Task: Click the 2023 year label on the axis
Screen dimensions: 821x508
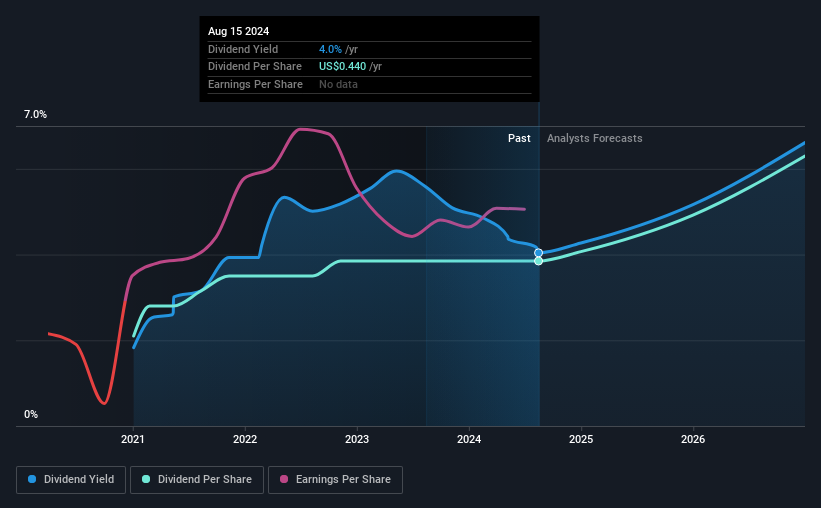Action: point(357,439)
